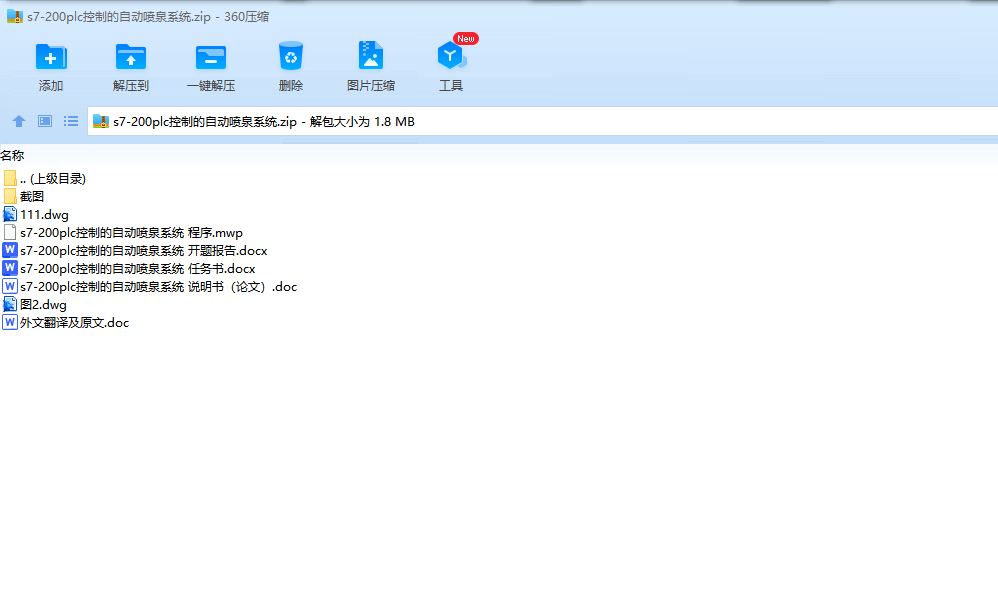
Task: Go up one level with the up arrow
Action: 19,121
